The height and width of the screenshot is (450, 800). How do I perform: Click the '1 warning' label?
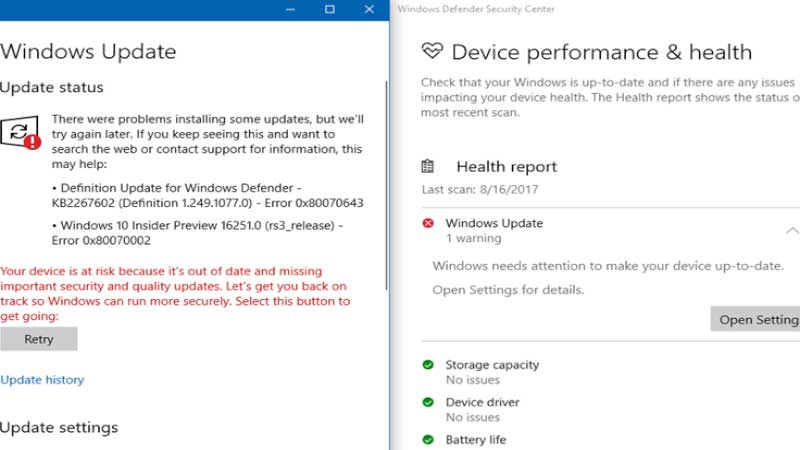[x=473, y=238]
